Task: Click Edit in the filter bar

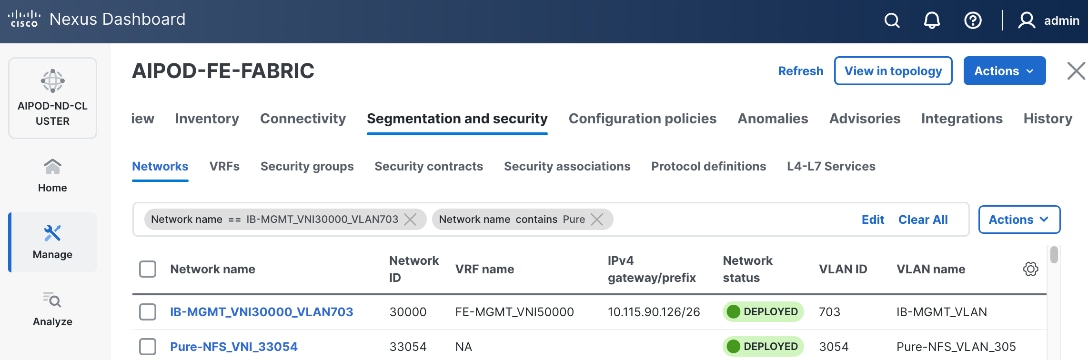Action: 873,219
